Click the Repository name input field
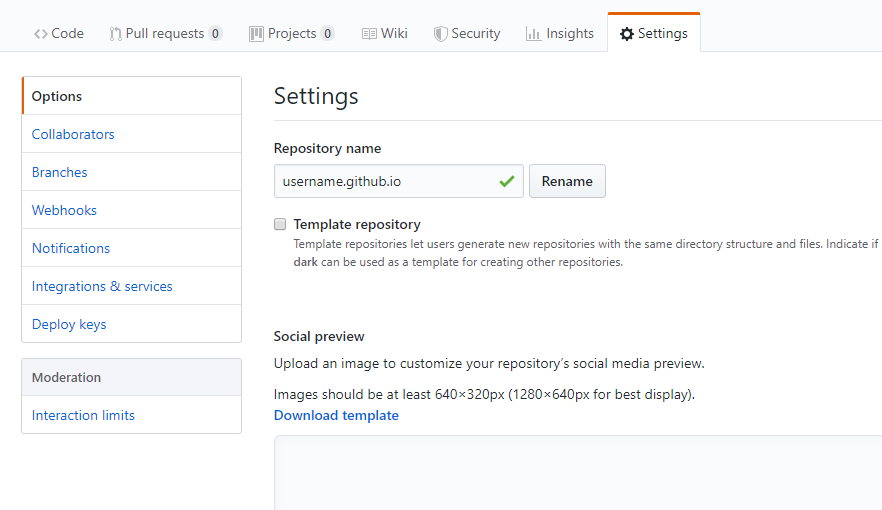The image size is (882, 510). pos(398,181)
